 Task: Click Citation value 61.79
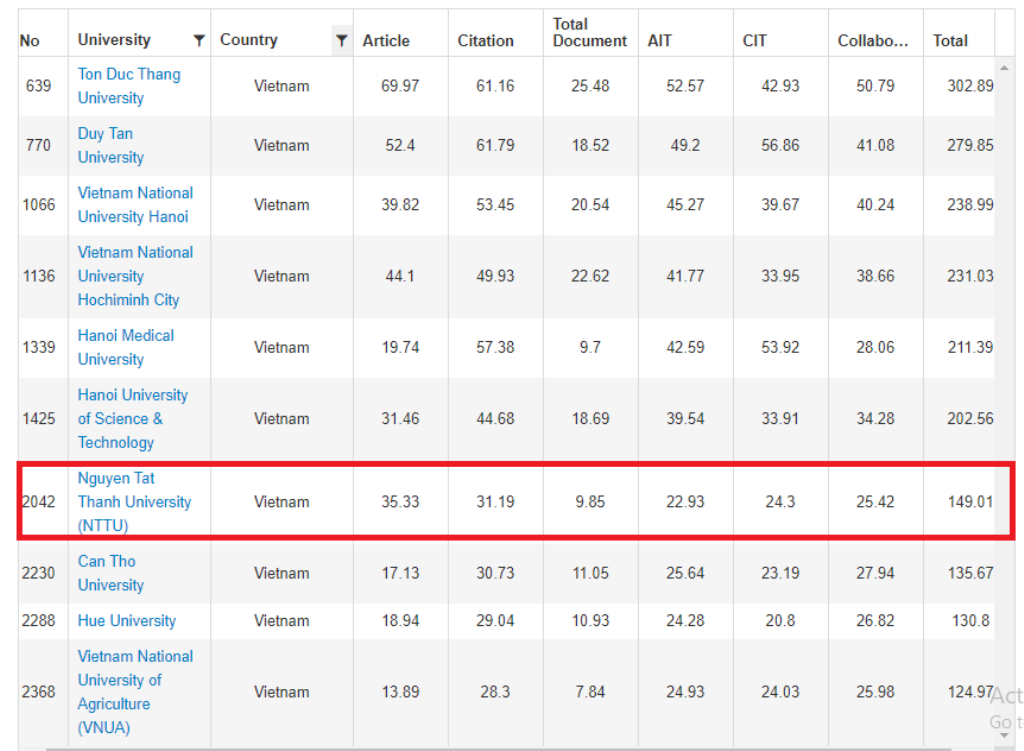coord(495,145)
